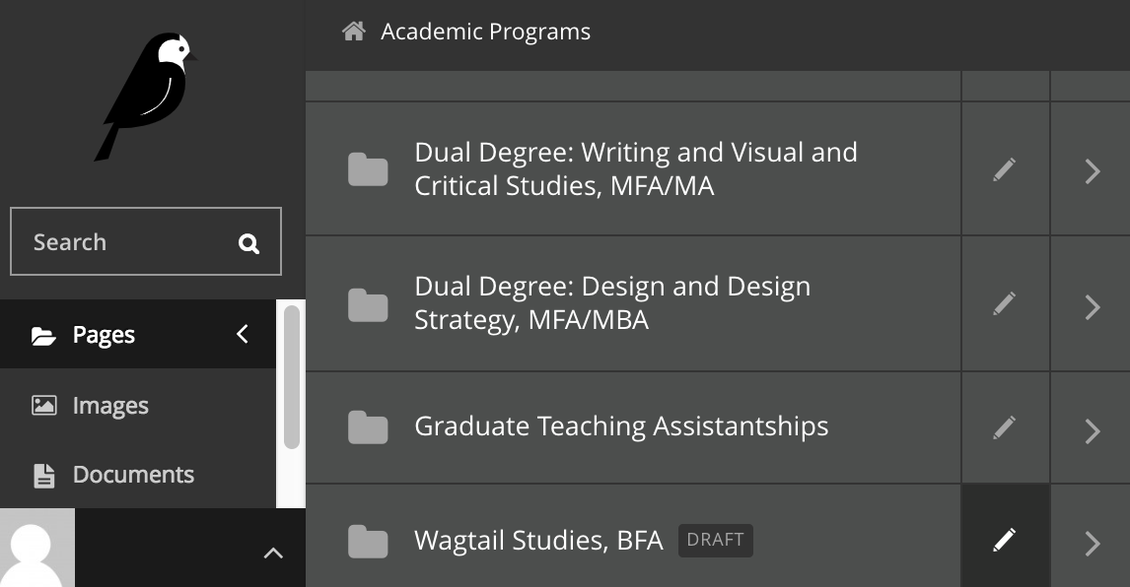Screen dimensions: 1130x587
Task: Open the Wagtail Studies, BFA page
Action: point(538,540)
